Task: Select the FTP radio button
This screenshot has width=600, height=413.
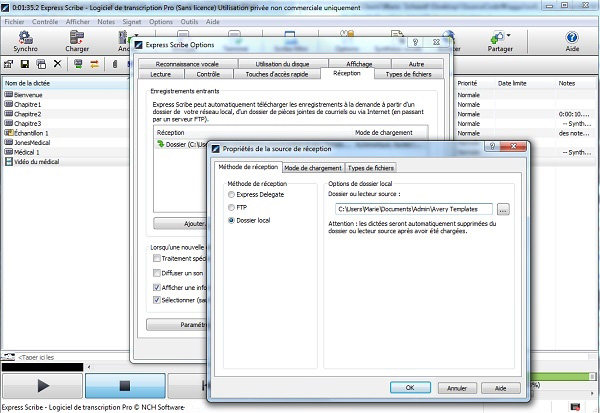Action: pyautogui.click(x=231, y=207)
